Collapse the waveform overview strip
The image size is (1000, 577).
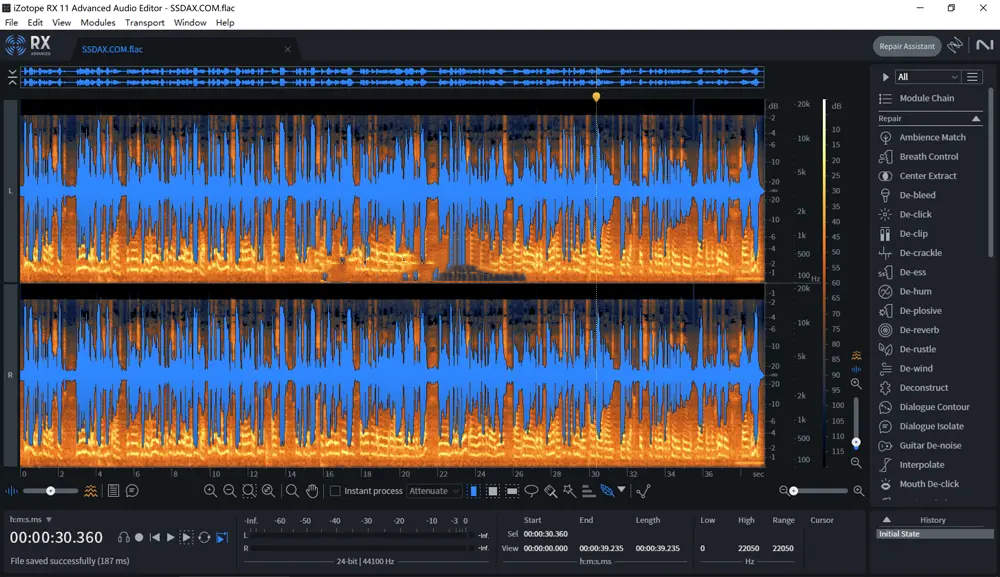12,77
